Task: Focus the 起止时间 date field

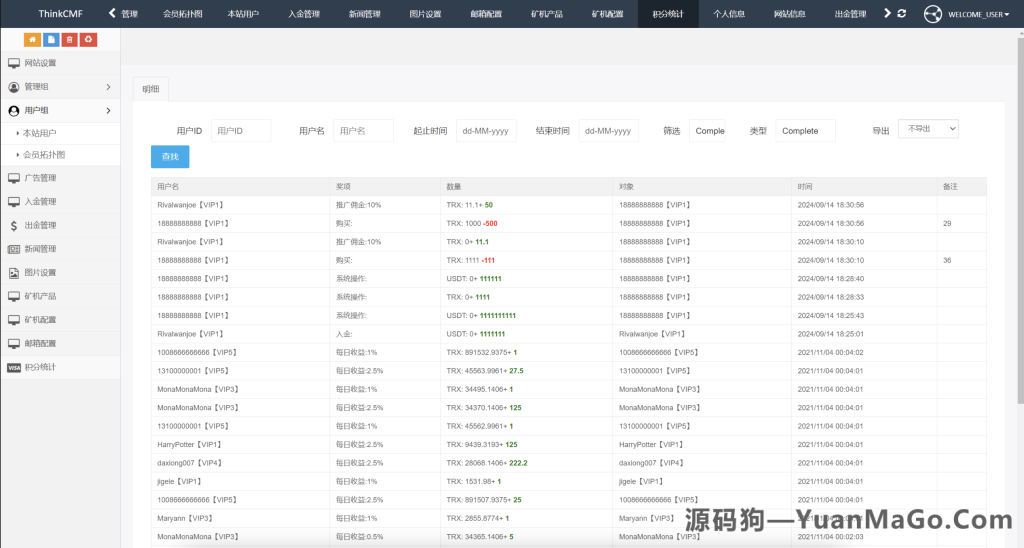Action: pos(486,131)
